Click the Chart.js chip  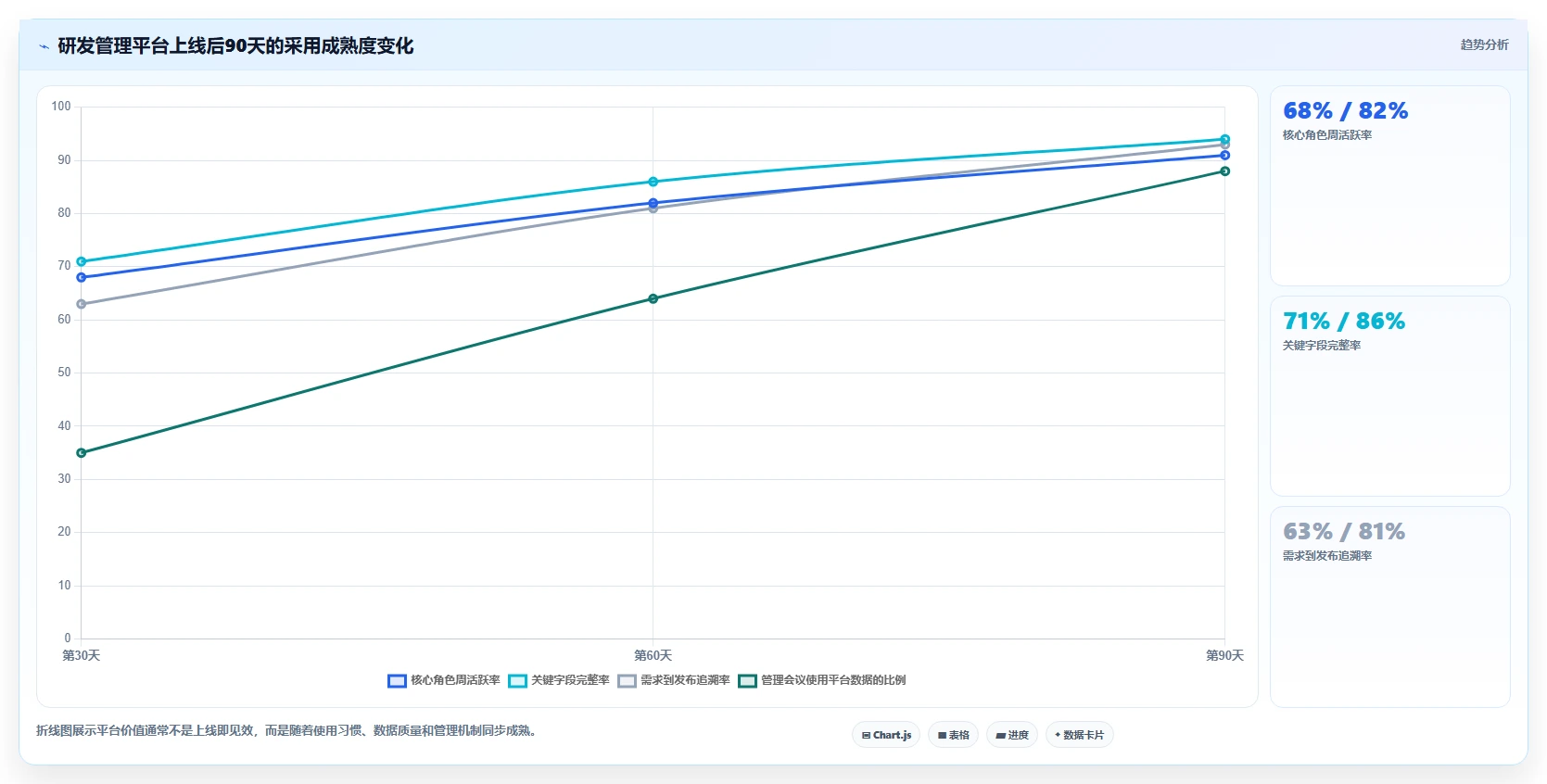[x=886, y=735]
